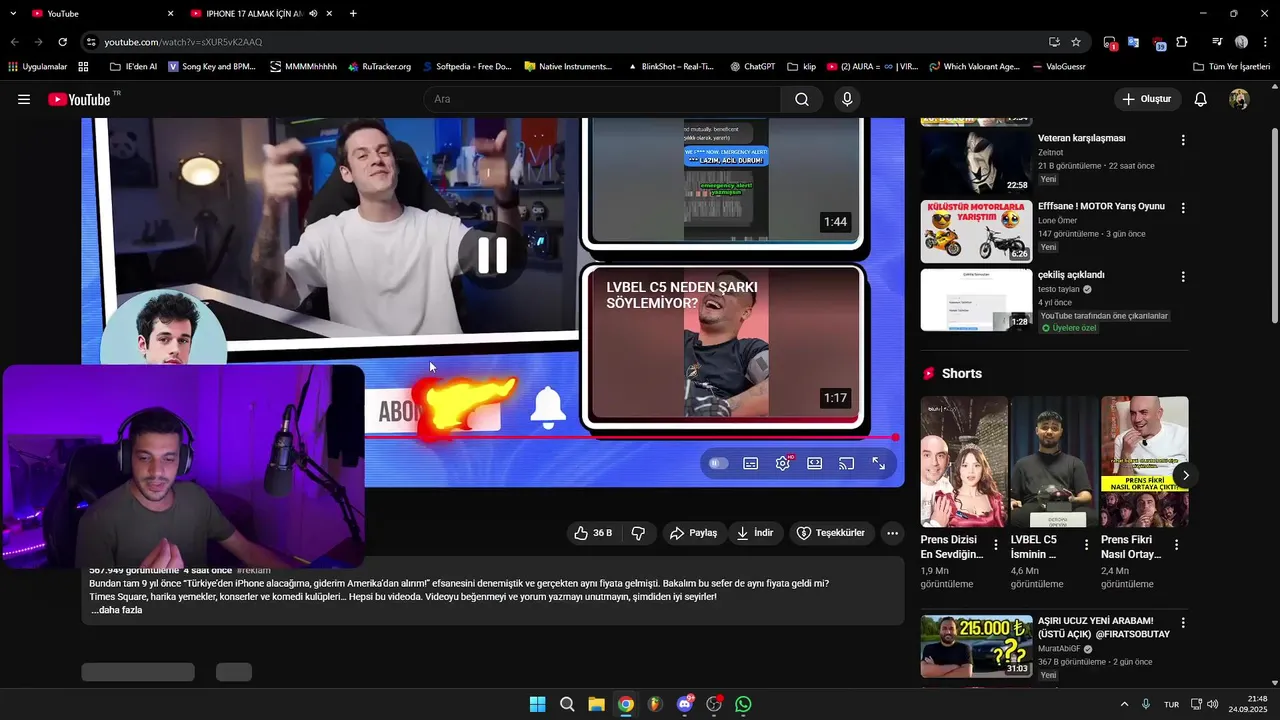The height and width of the screenshot is (720, 1280).
Task: Click the end-screen notification bell graphic
Action: [x=547, y=407]
